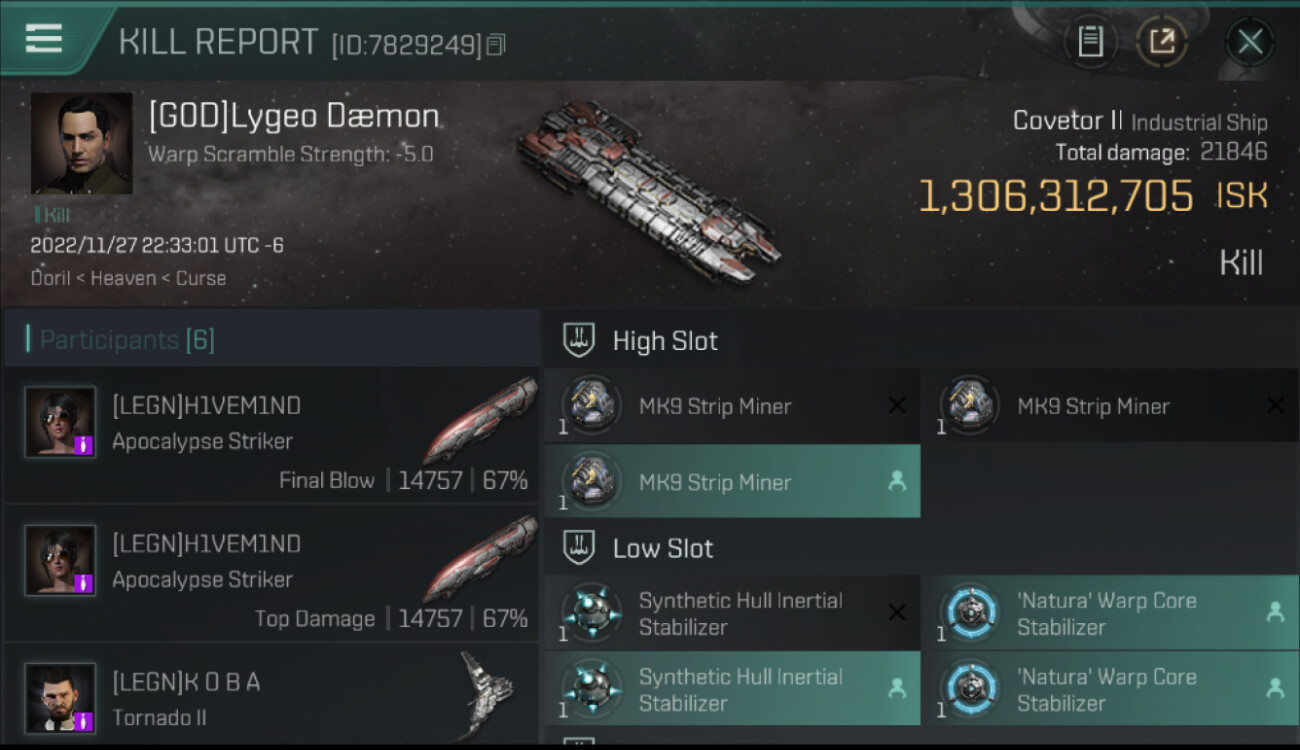The image size is (1300, 750).
Task: Close the kill report window
Action: tap(1250, 41)
